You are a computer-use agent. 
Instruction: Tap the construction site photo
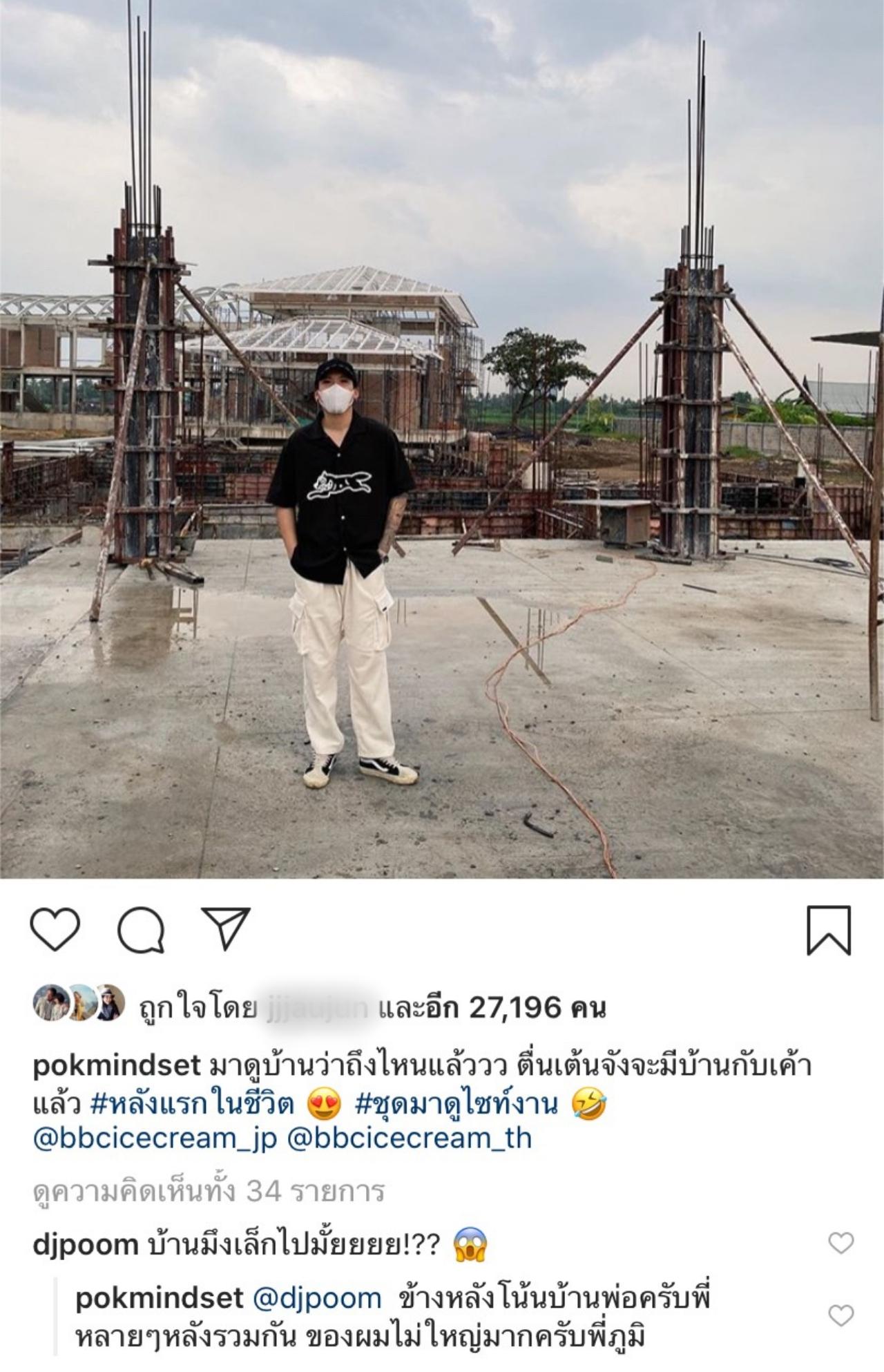442,439
